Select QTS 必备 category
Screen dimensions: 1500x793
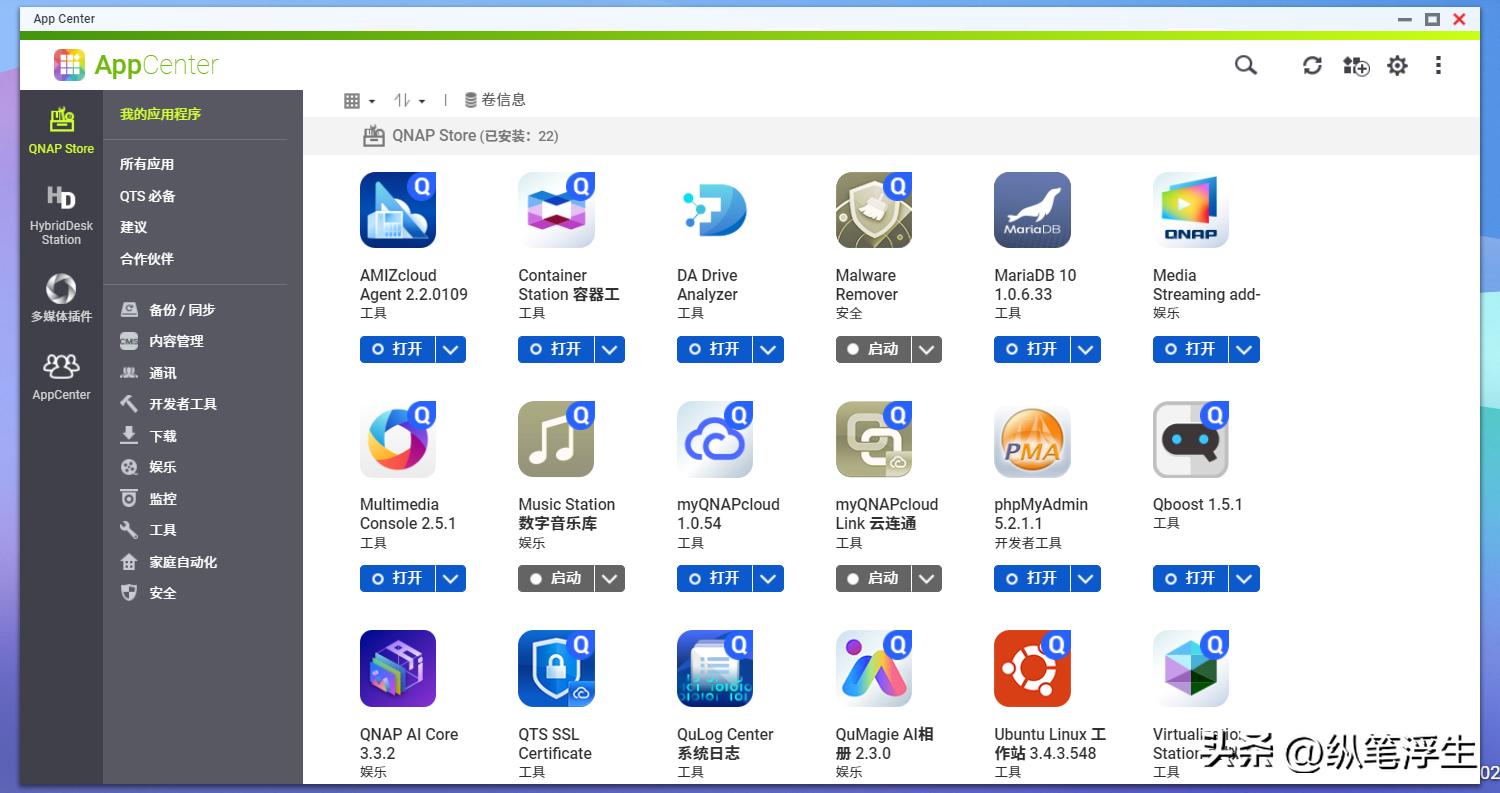point(148,196)
